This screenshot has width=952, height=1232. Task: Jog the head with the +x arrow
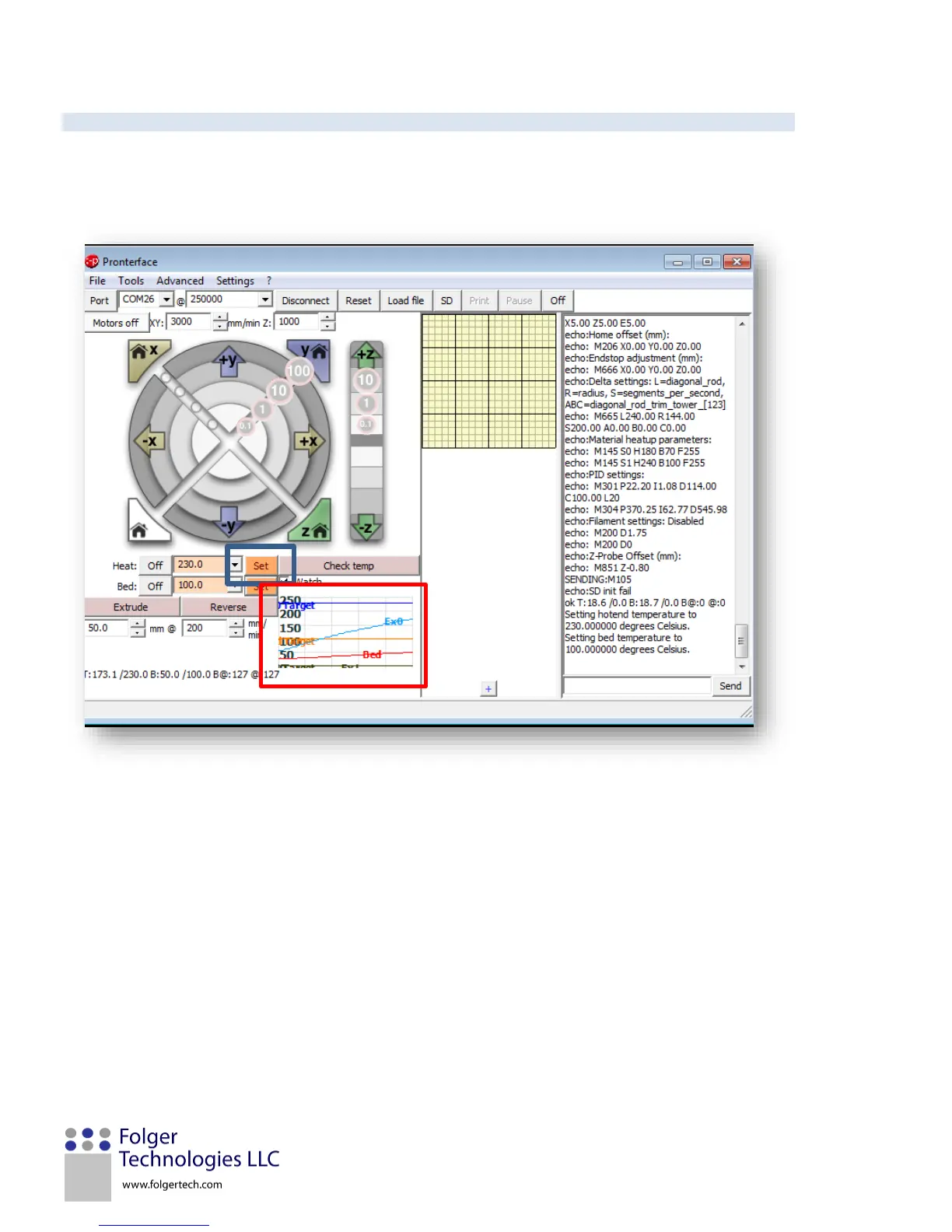tap(310, 441)
